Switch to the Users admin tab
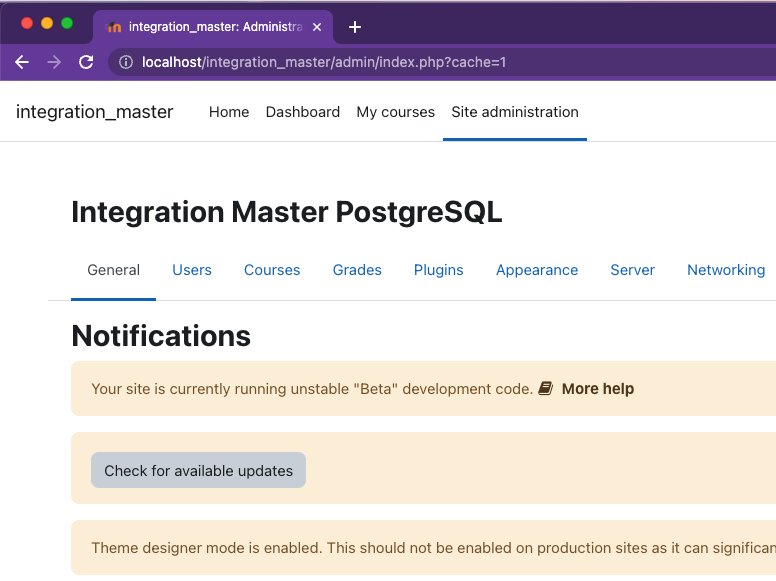The width and height of the screenshot is (776, 581). pyautogui.click(x=192, y=270)
